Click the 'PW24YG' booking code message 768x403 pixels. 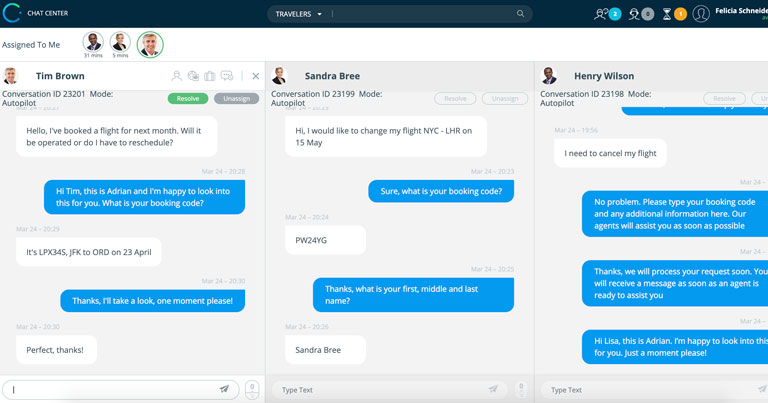tap(325, 240)
